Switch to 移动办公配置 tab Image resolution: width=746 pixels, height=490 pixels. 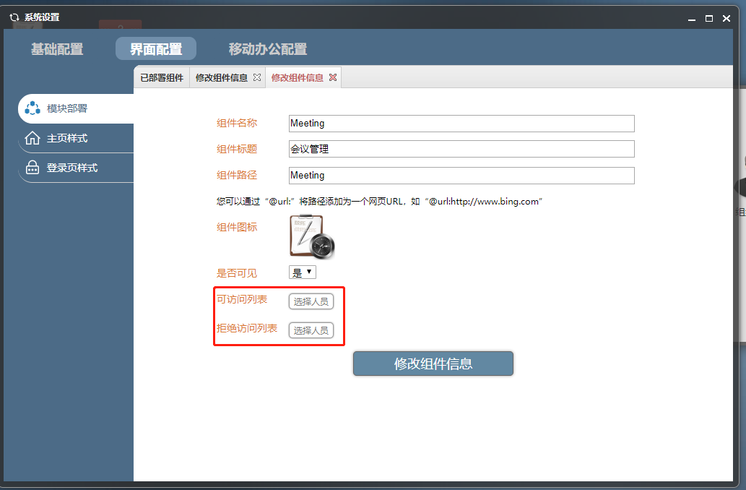point(268,49)
